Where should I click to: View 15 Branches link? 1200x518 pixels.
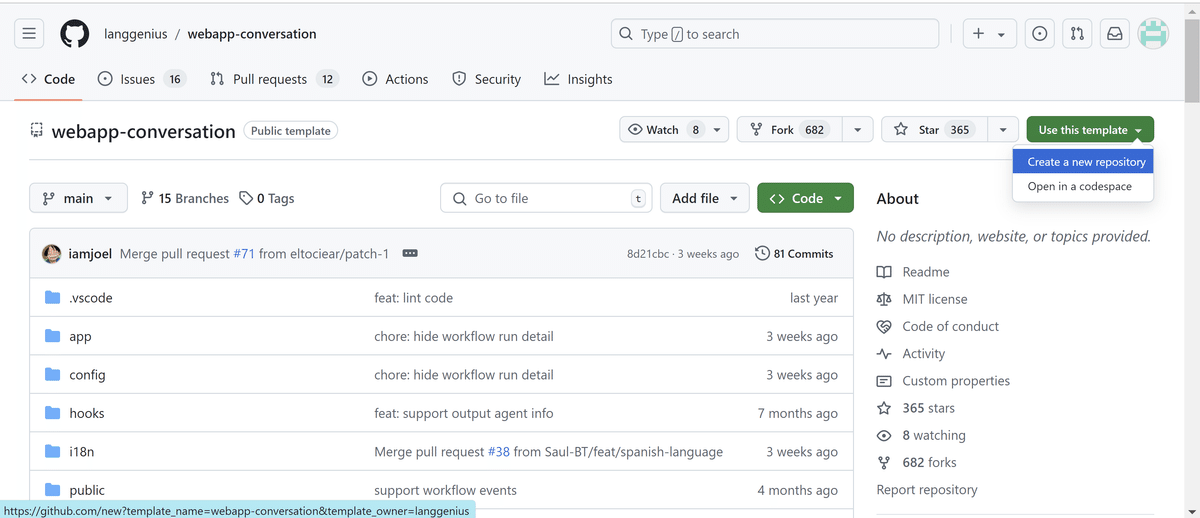pyautogui.click(x=185, y=198)
